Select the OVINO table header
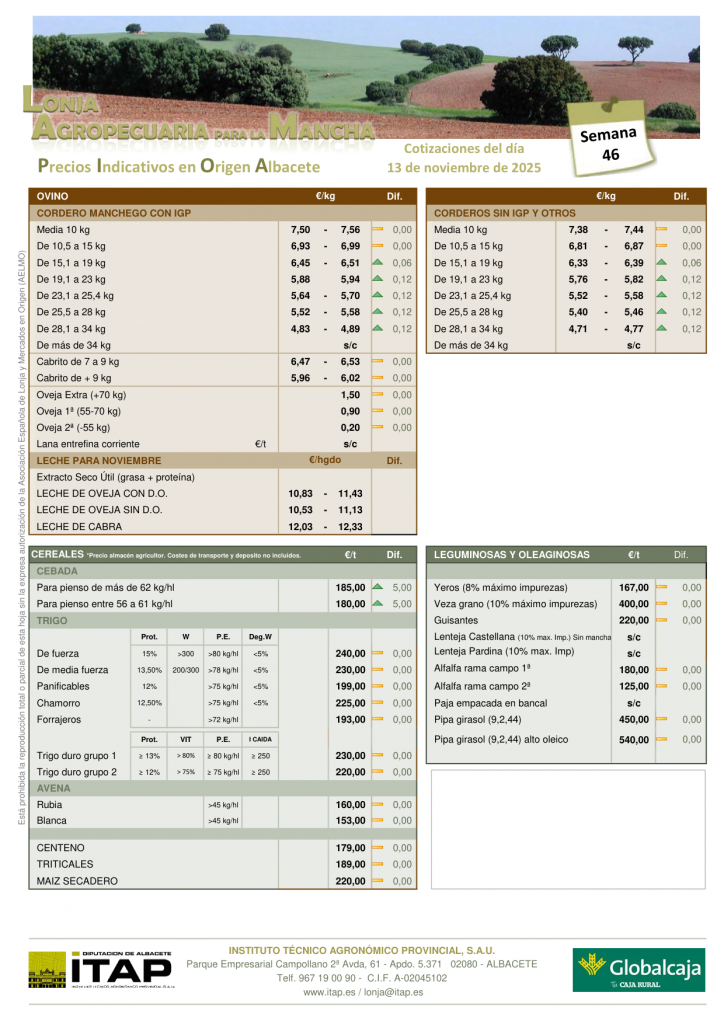The image size is (724, 1024). 53,197
